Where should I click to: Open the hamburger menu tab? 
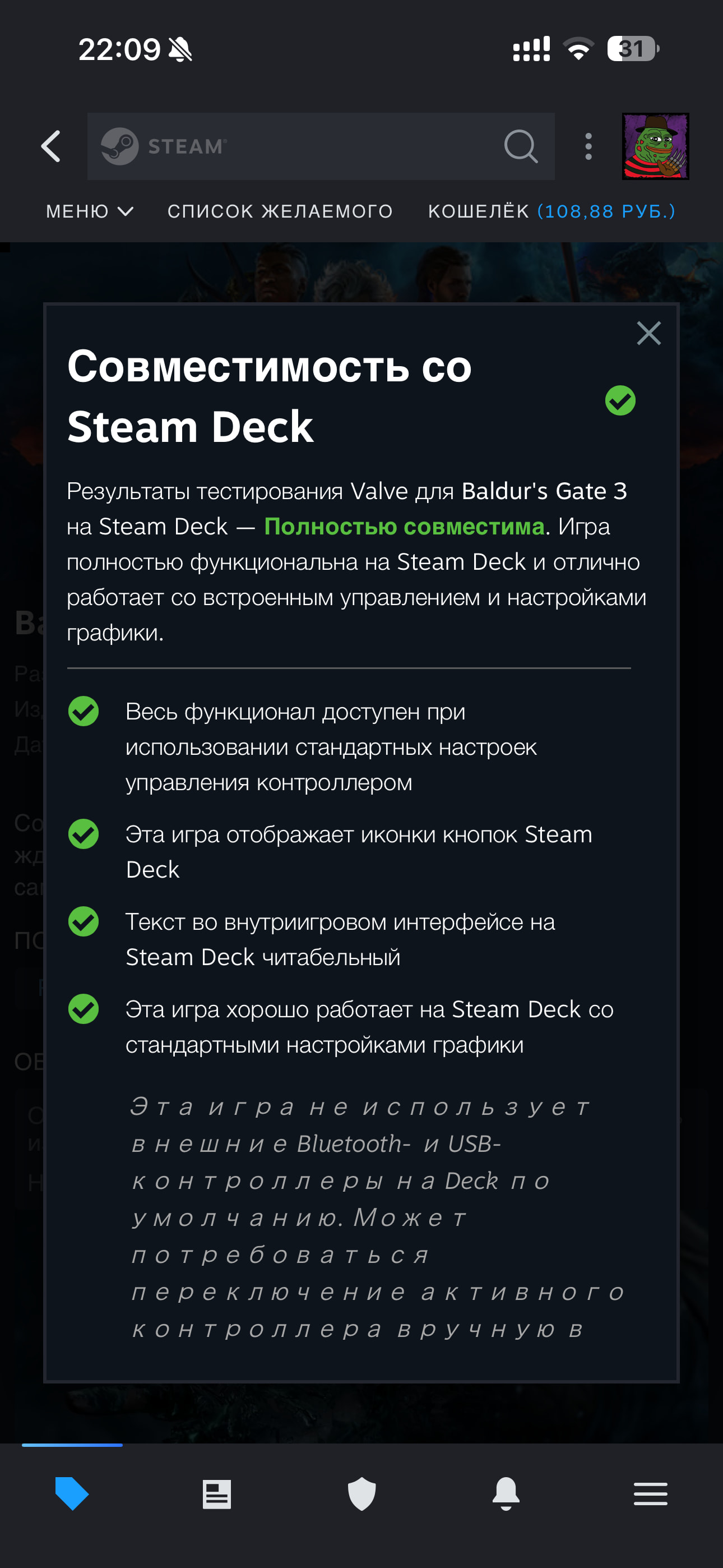pyautogui.click(x=651, y=1494)
